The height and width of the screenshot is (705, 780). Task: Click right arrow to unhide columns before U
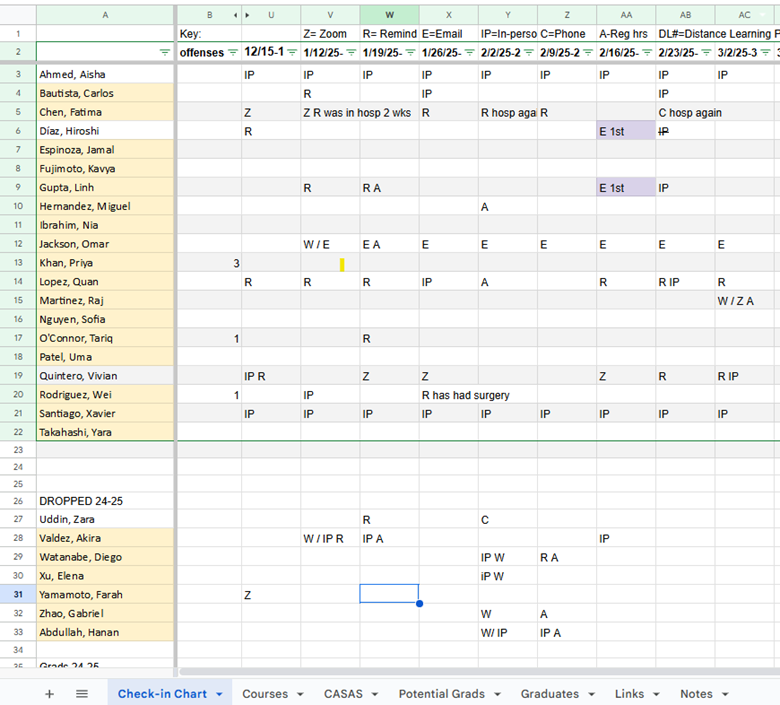[x=248, y=15]
